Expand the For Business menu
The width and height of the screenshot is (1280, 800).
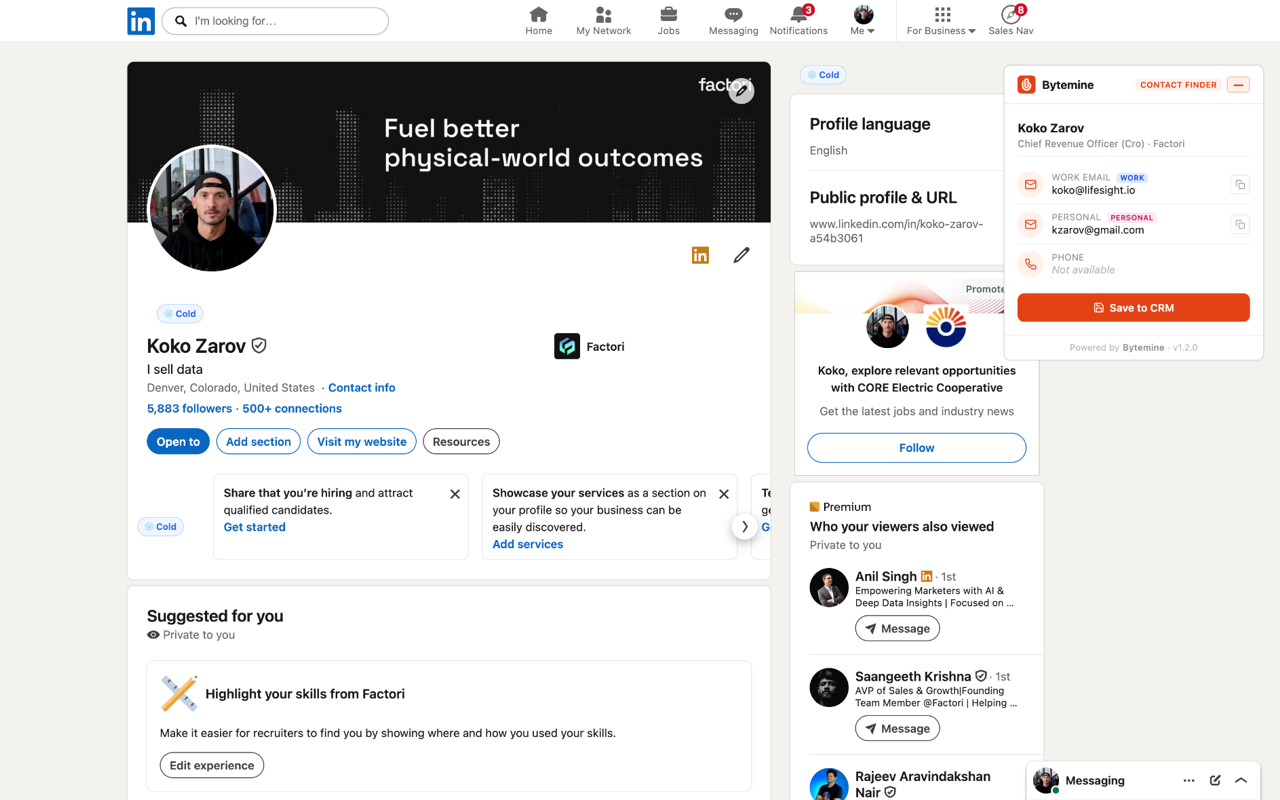click(941, 21)
